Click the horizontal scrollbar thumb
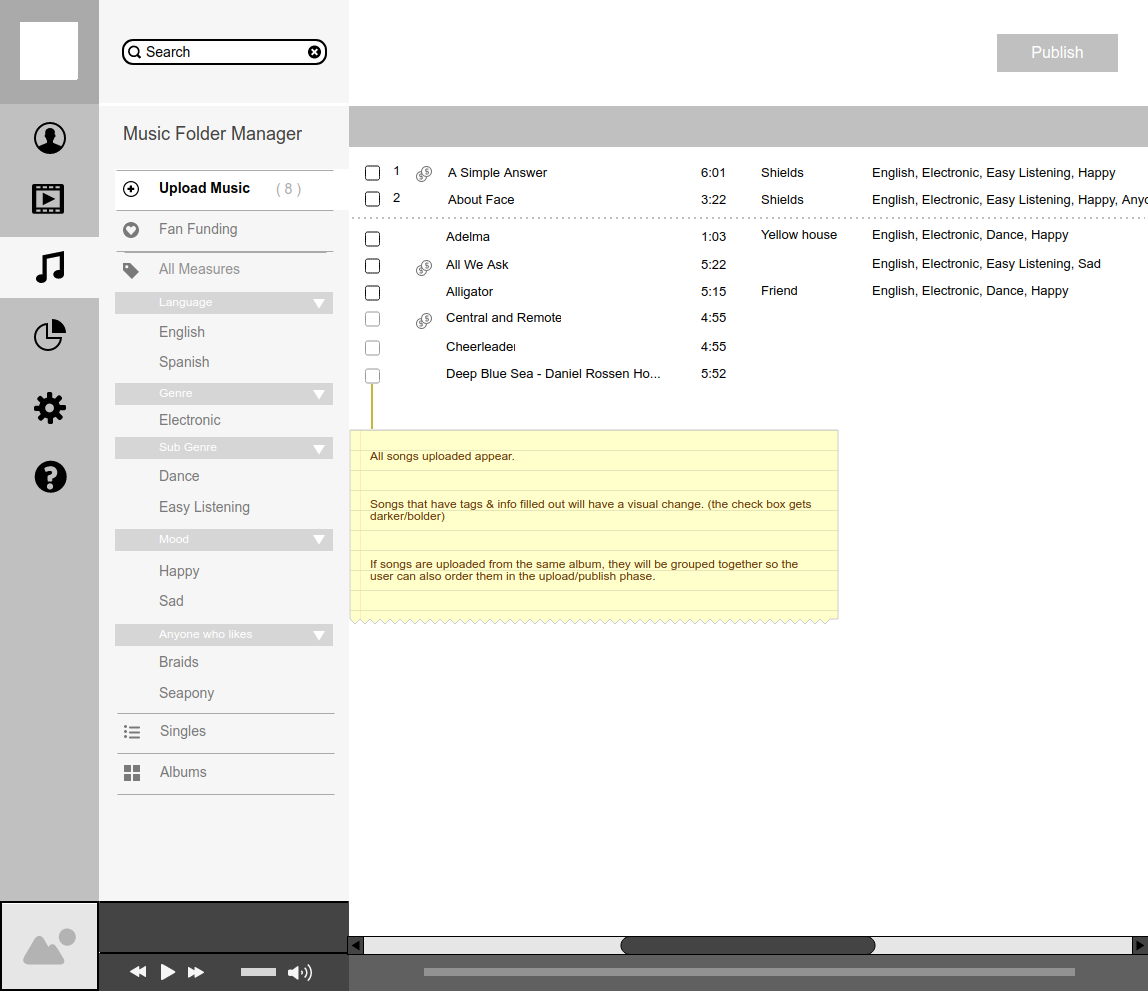This screenshot has height=991, width=1148. coord(748,946)
